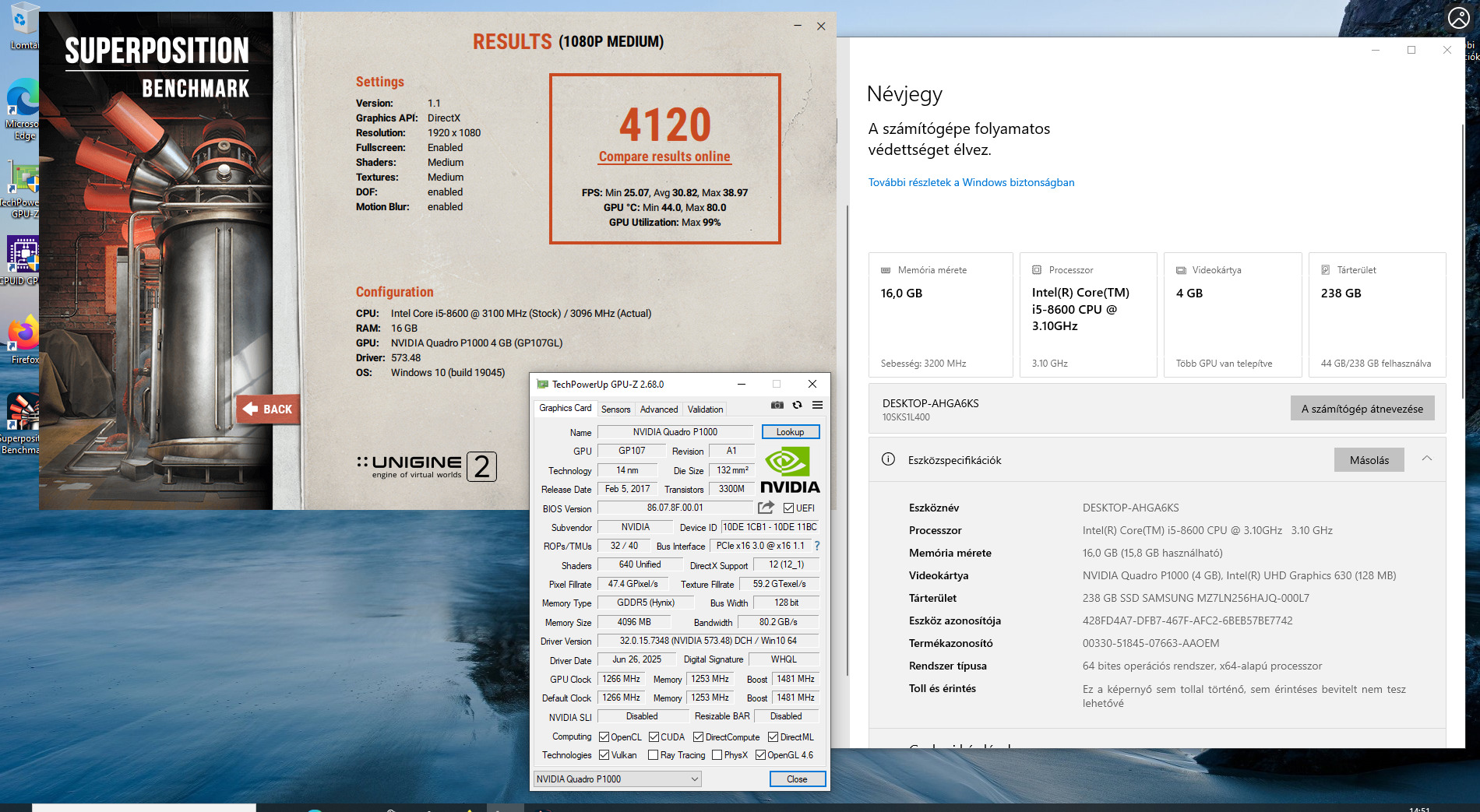
Task: Click the Bus Interface field
Action: pyautogui.click(x=760, y=546)
